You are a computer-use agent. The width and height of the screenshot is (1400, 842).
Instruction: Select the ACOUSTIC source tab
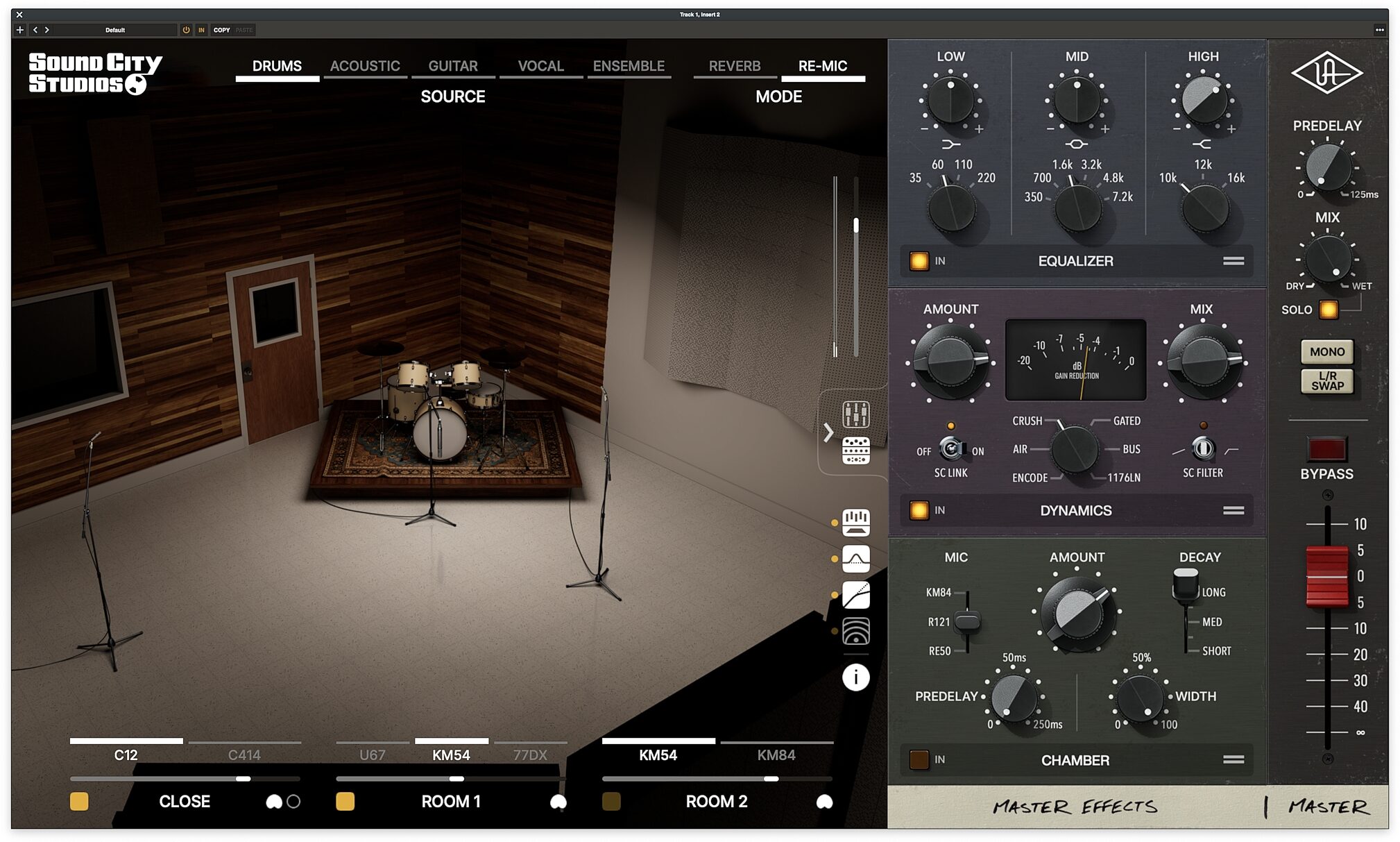click(365, 67)
